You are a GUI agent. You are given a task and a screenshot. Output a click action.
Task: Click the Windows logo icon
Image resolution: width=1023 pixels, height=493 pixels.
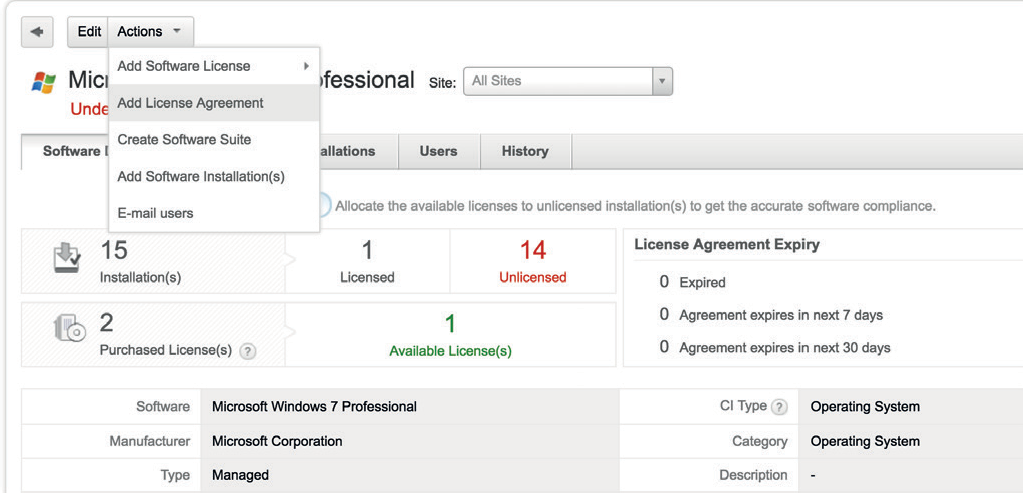(43, 82)
